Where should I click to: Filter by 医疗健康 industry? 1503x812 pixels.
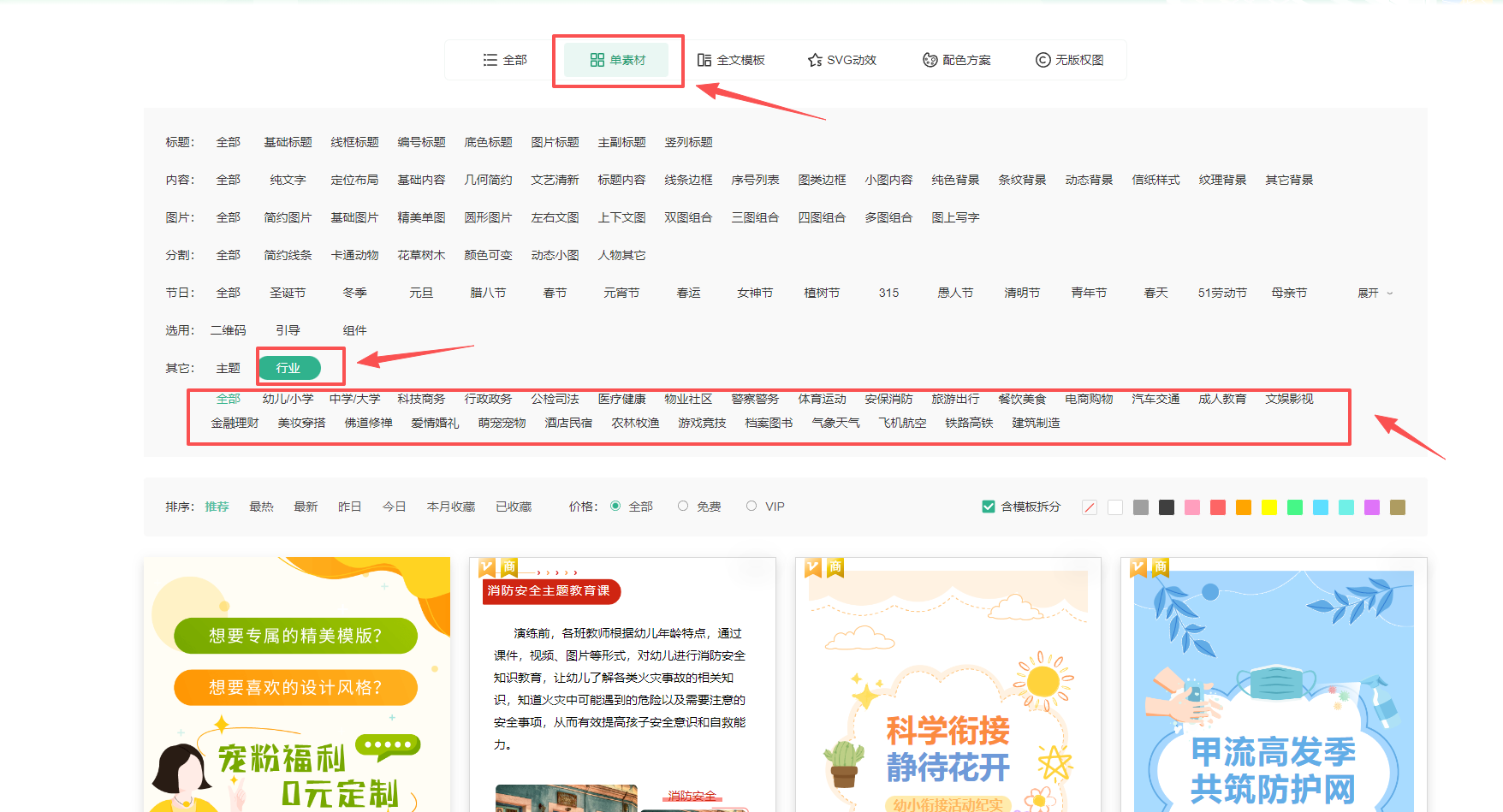coord(621,399)
